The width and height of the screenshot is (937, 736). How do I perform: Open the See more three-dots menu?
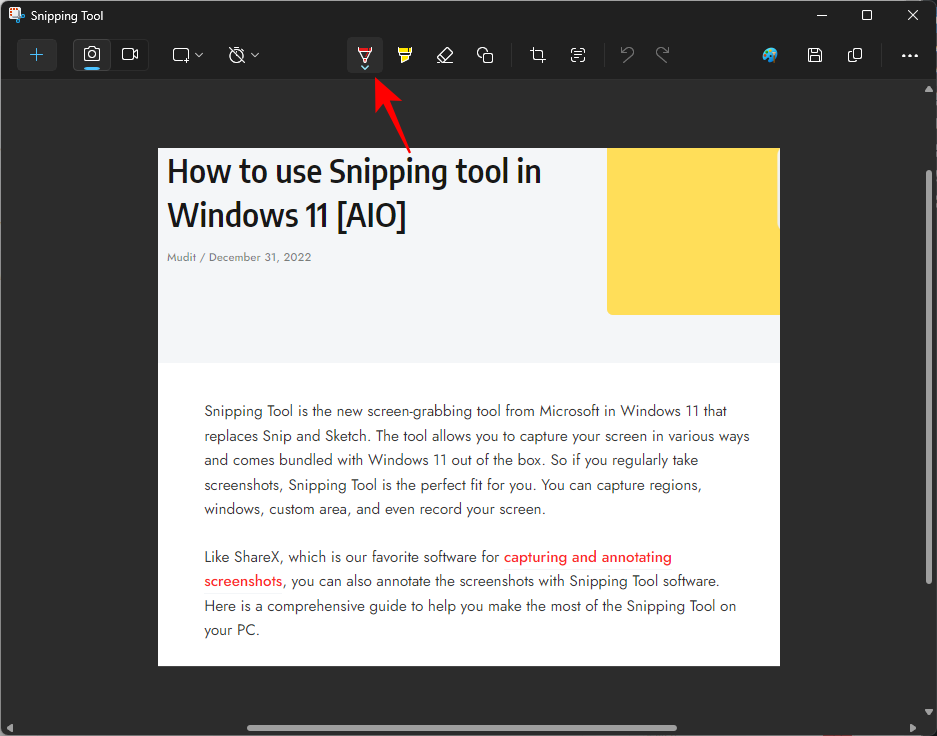910,56
